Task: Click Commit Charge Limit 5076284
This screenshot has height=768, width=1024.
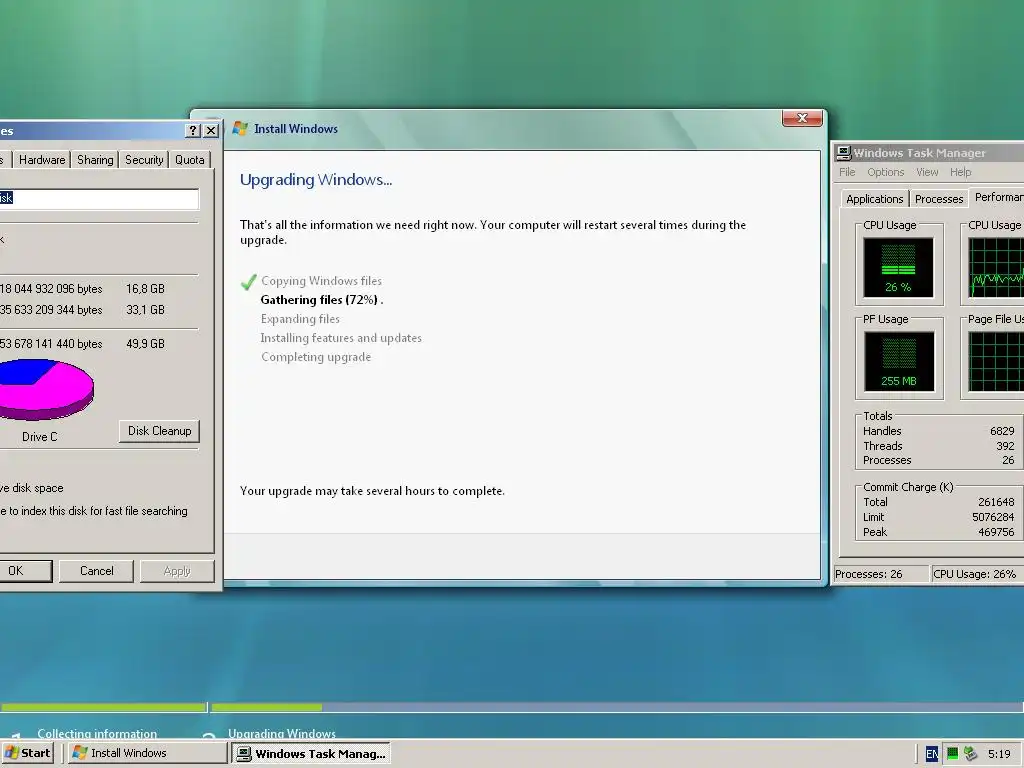Action: pos(993,517)
